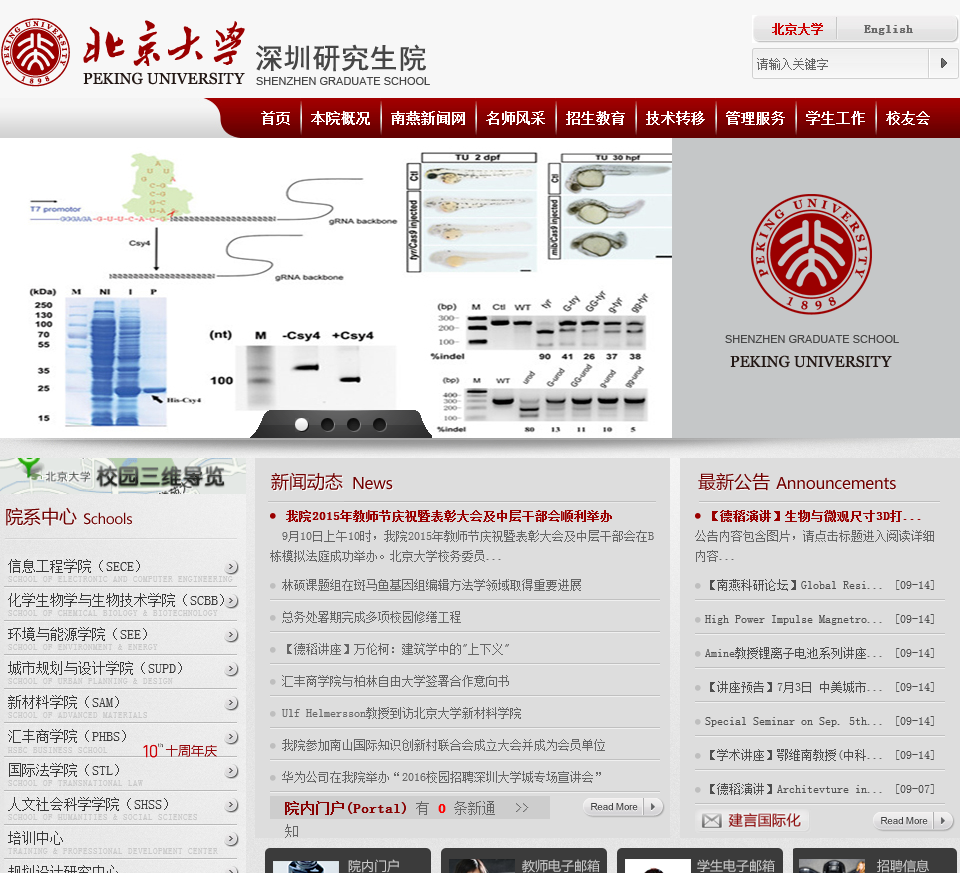The image size is (960, 873).
Task: Expand arrow for 信息工程学院 (SECE)
Action: pos(231,567)
